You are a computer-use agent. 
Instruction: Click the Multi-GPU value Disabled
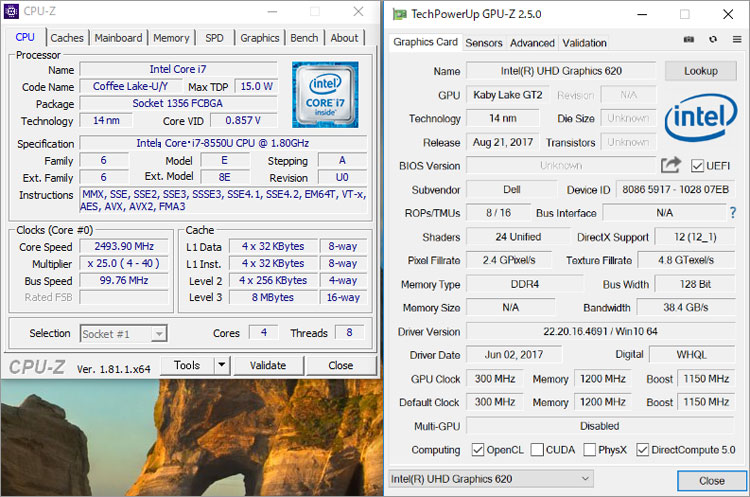point(600,426)
